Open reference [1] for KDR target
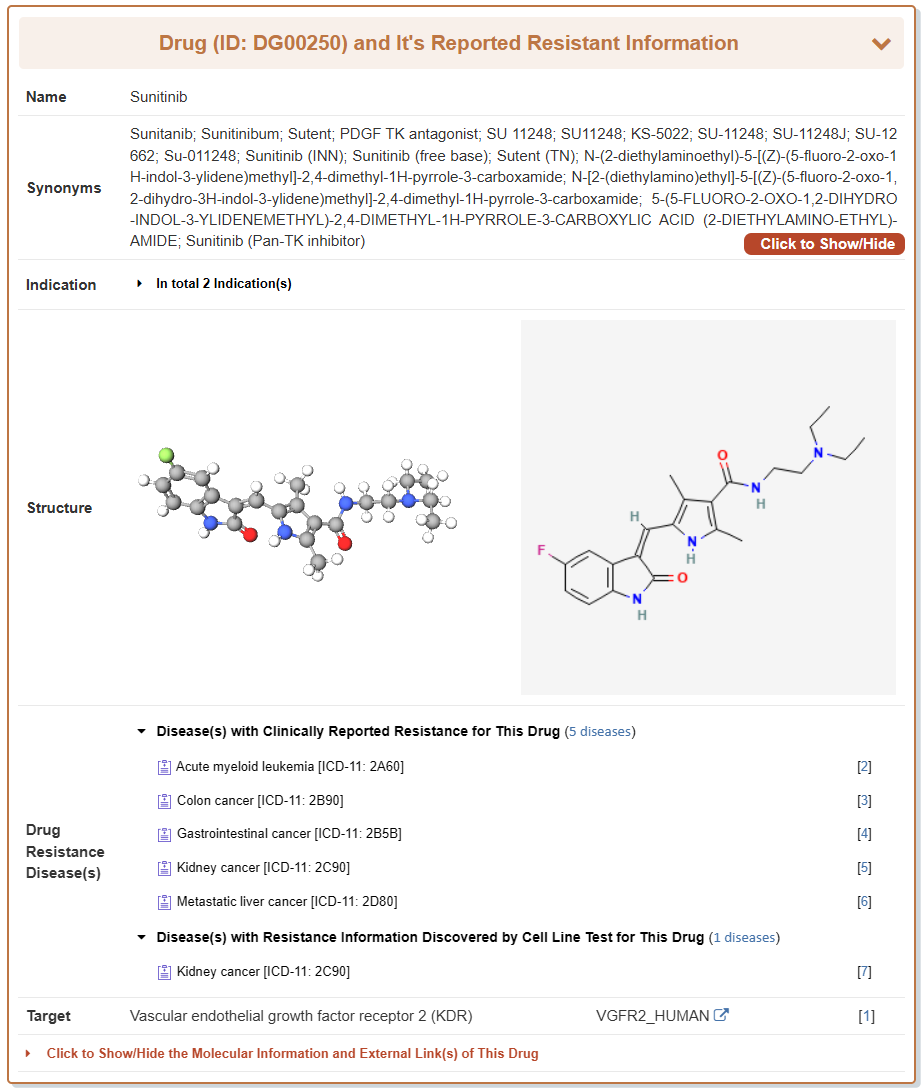The height and width of the screenshot is (1092, 923). (x=866, y=1016)
